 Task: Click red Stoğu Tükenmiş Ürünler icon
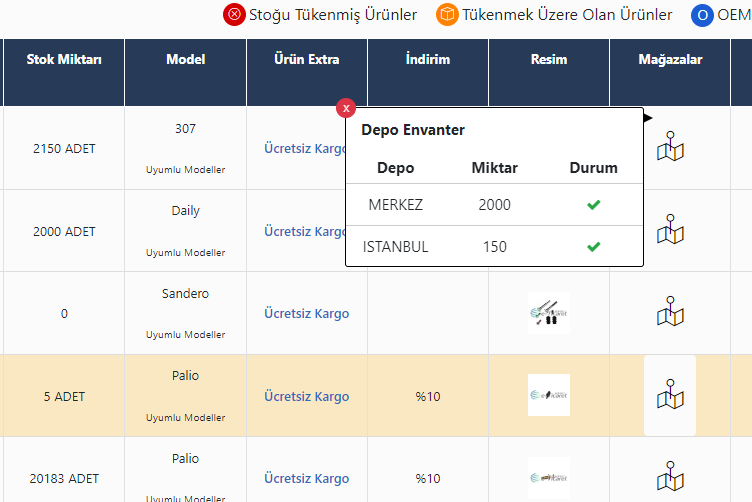(x=234, y=15)
